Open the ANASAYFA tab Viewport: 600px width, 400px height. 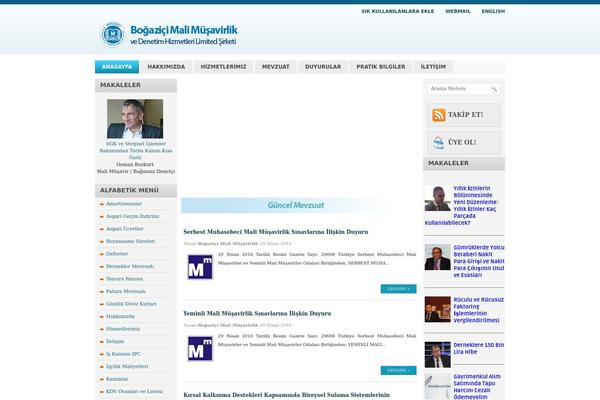[117, 67]
